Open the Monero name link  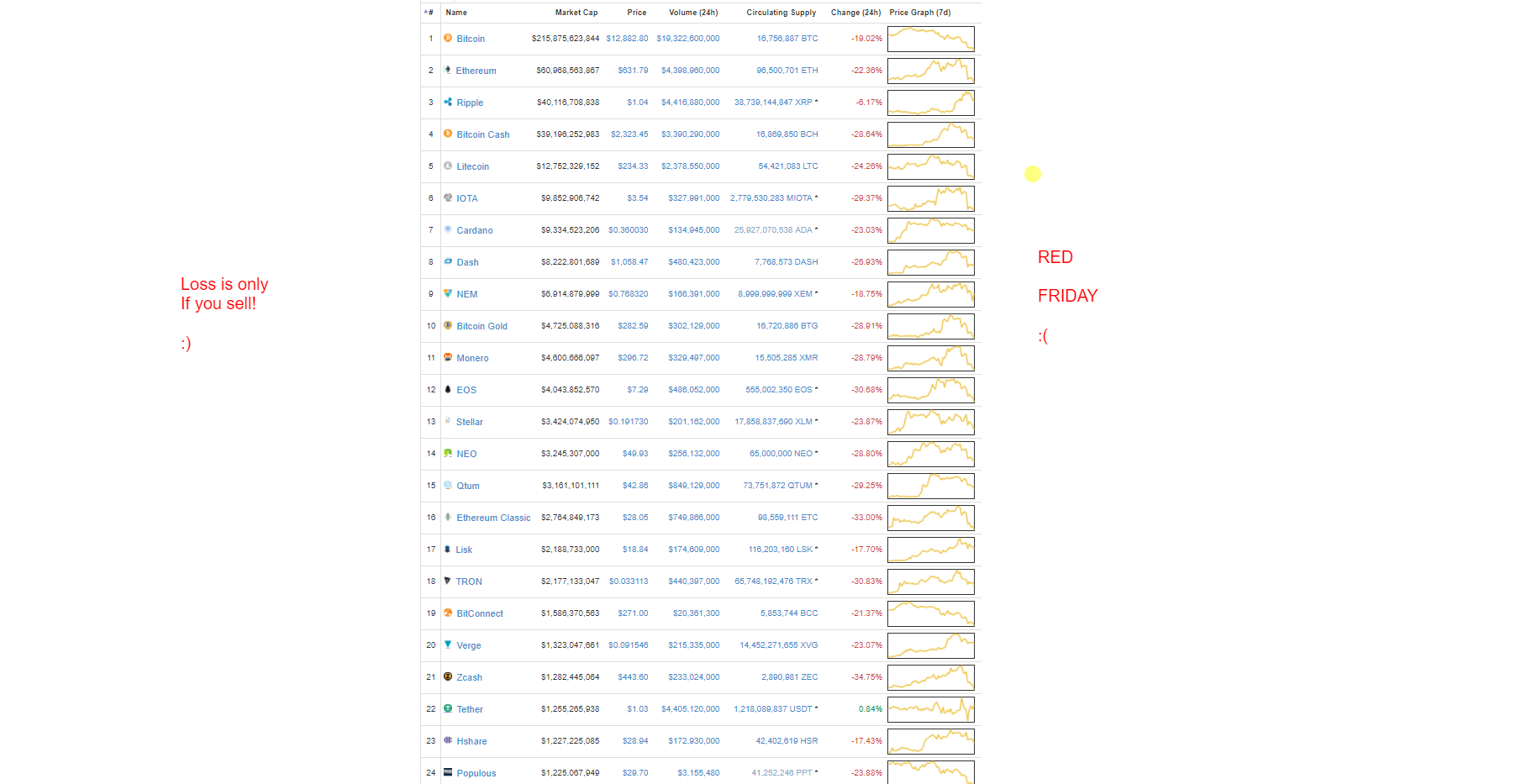pos(472,358)
